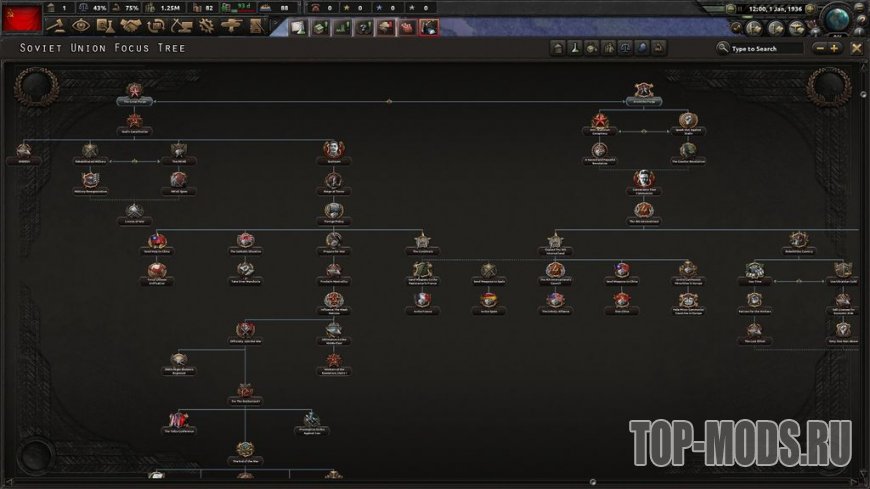Open the Recruit and Deploy tank icon
The height and width of the screenshot is (489, 870).
pos(231,26)
